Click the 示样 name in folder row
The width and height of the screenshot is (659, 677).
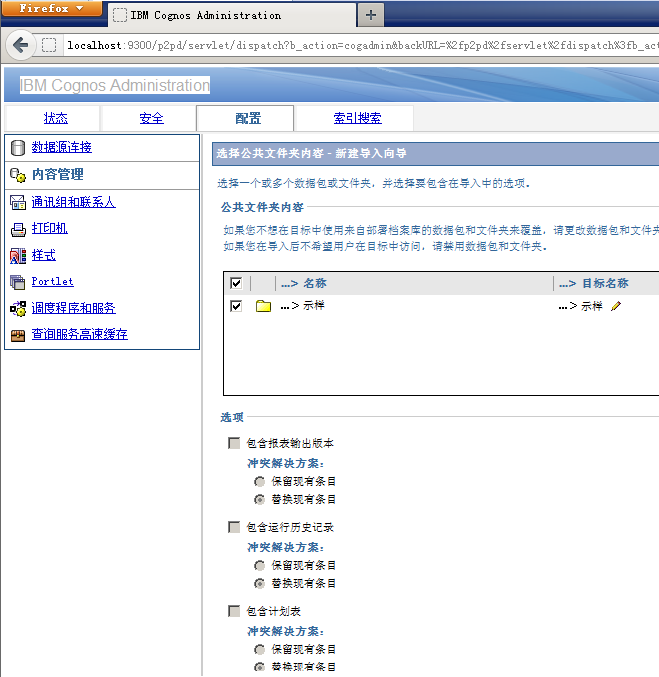tap(314, 306)
